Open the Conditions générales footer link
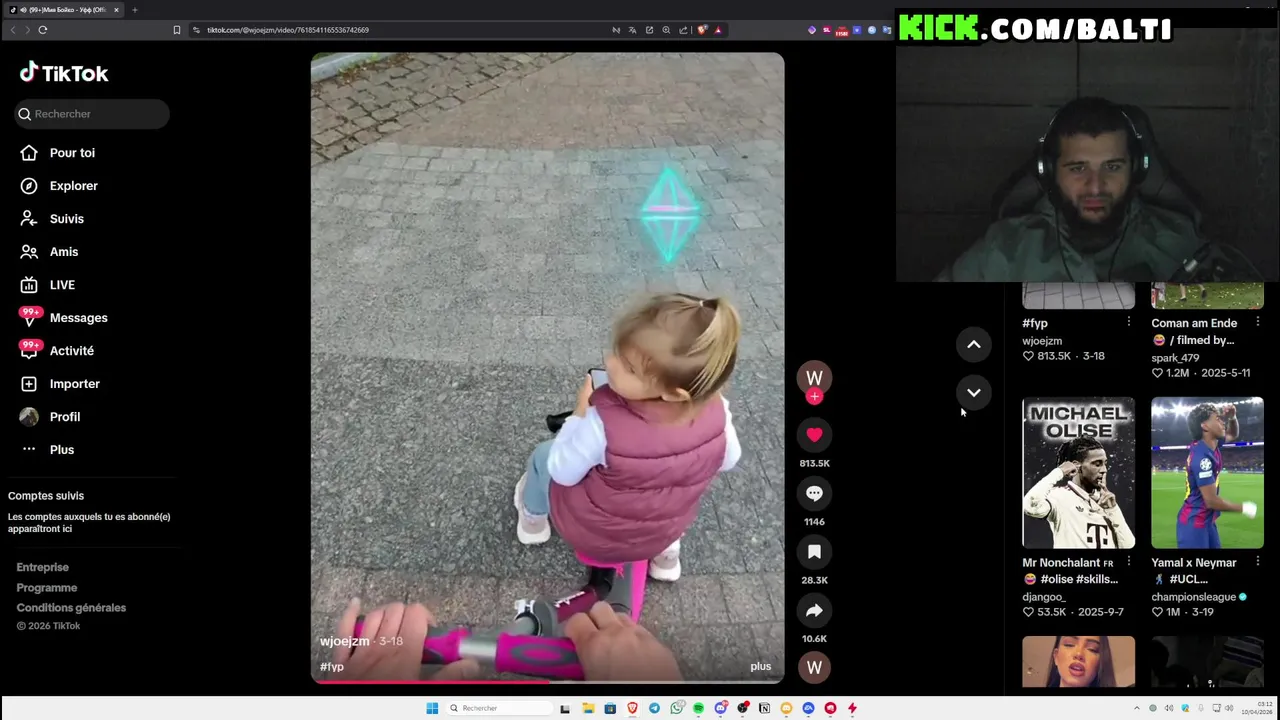Viewport: 1280px width, 720px height. pyautogui.click(x=71, y=607)
